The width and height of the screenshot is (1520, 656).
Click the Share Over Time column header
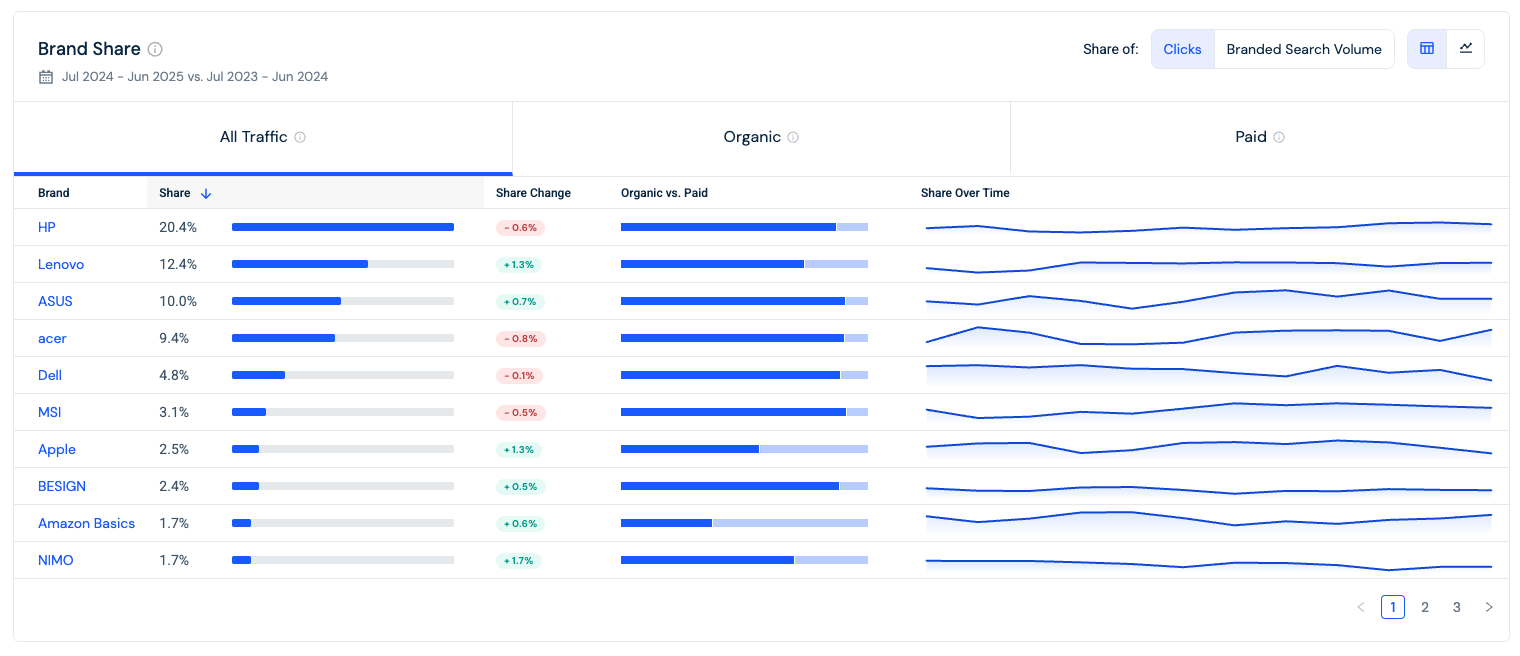pos(965,193)
